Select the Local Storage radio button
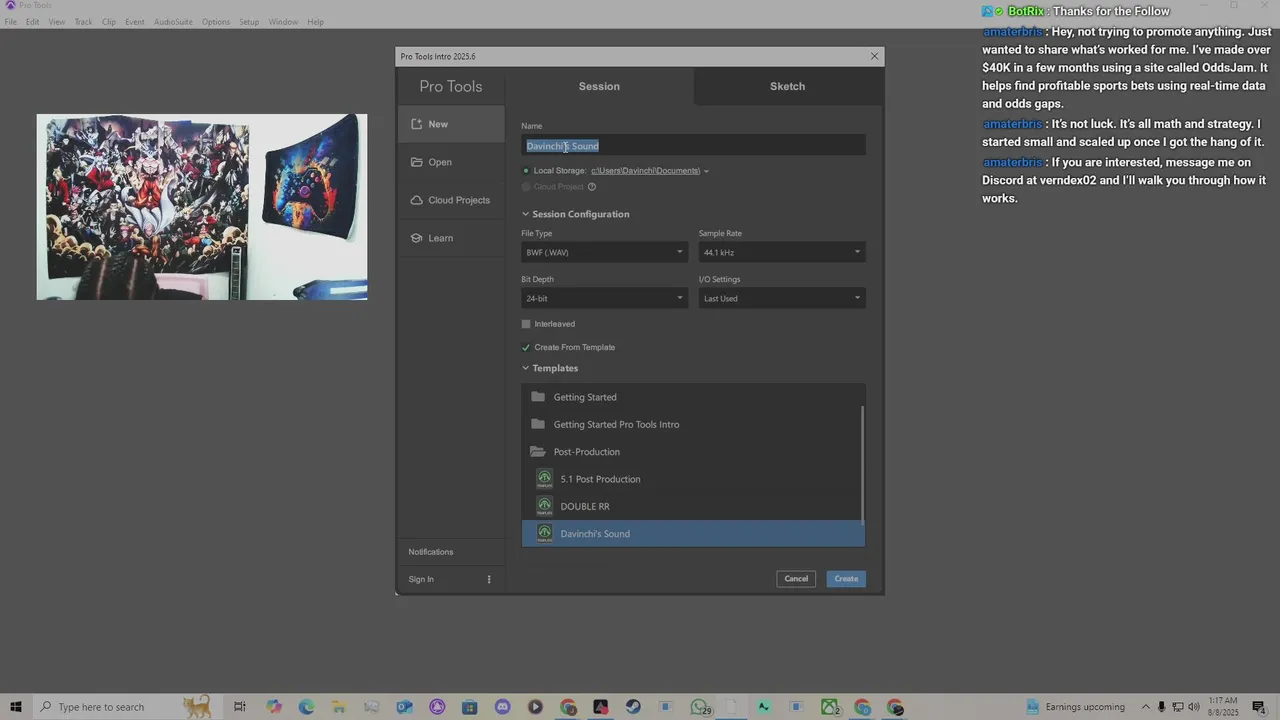 click(526, 171)
